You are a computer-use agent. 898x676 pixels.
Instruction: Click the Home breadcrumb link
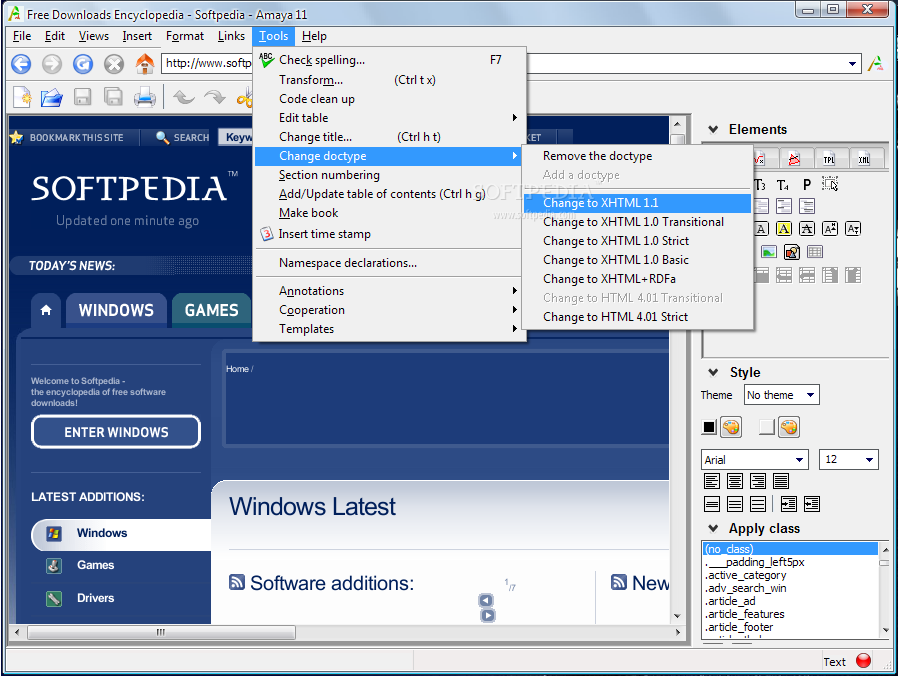(237, 369)
